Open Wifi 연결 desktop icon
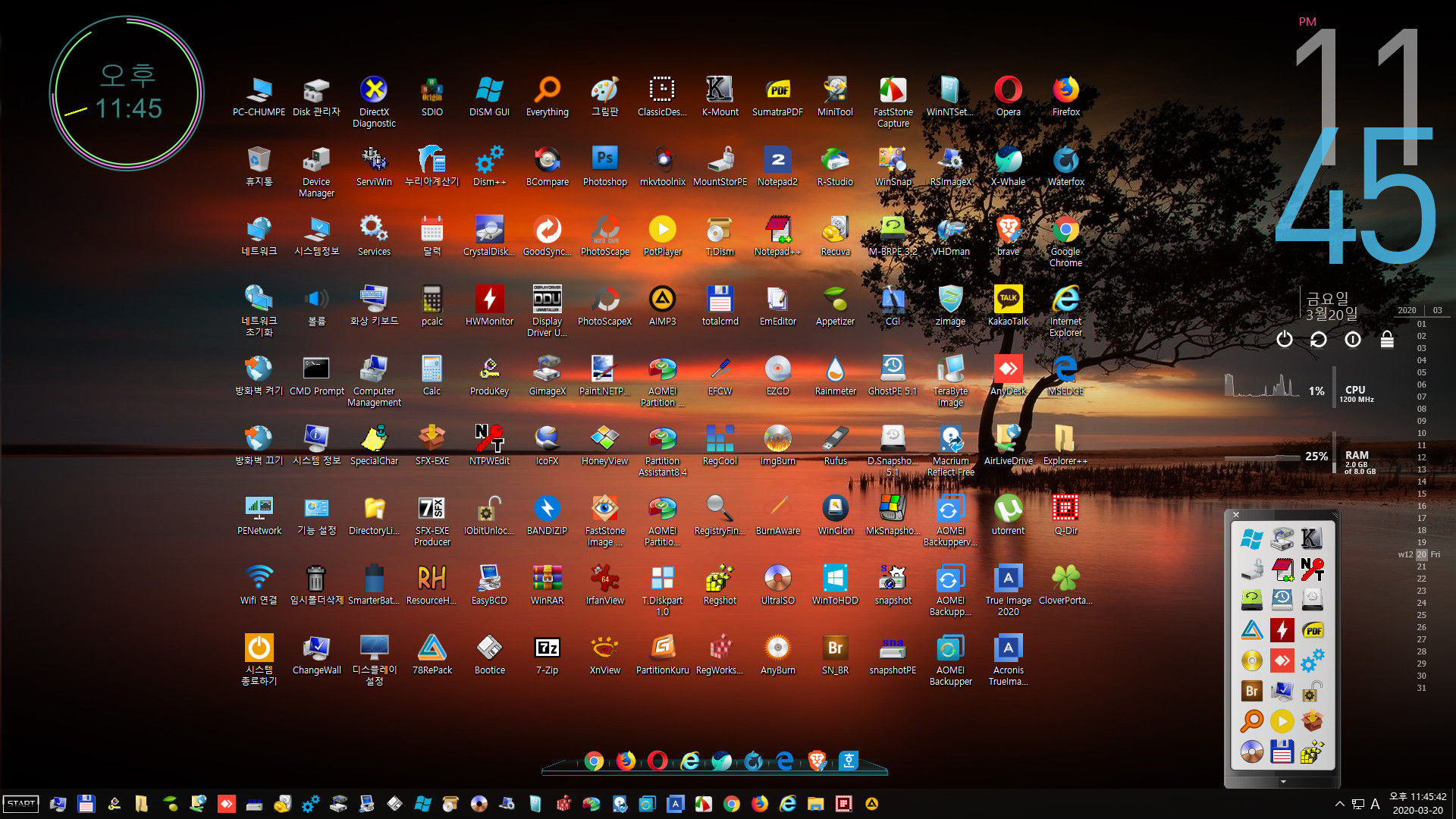 (259, 585)
